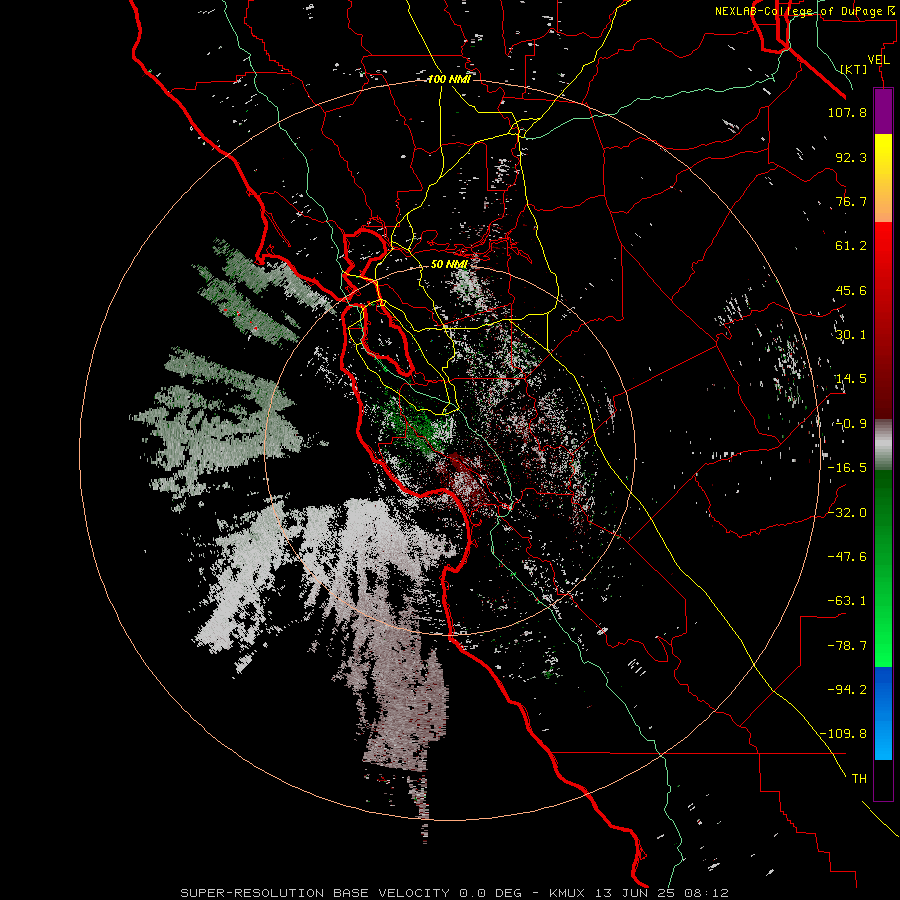Viewport: 900px width, 900px height.
Task: Select the 92.3 velocity scale value
Action: click(x=851, y=157)
